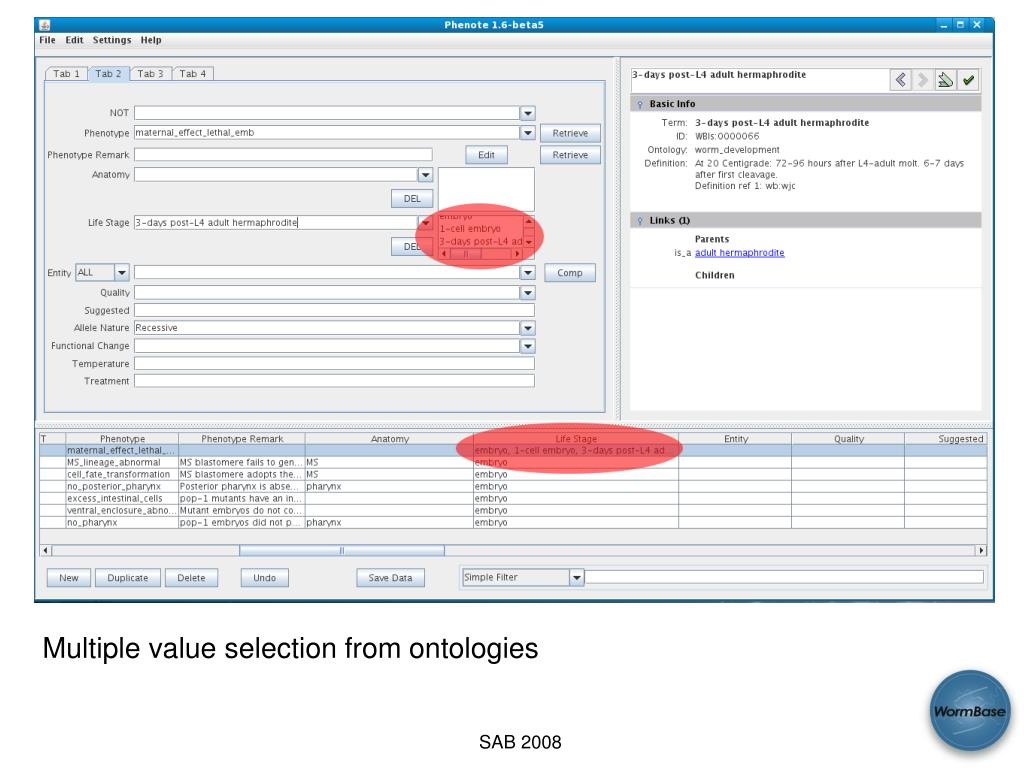Viewport: 1024px width, 768px height.
Task: Click the Save Data button
Action: click(391, 578)
